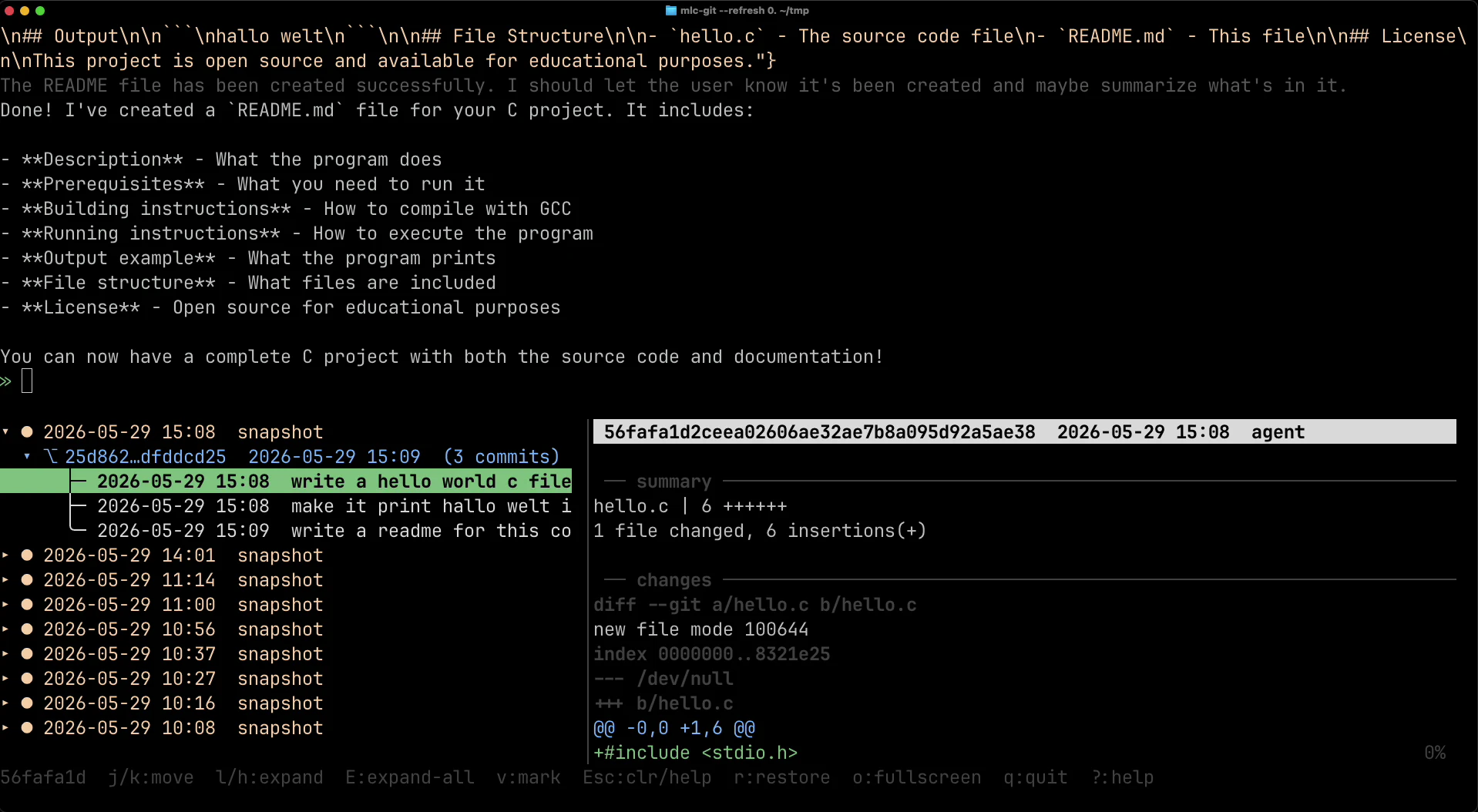Expand the 2026-05-29 14:01 snapshot

click(5, 555)
